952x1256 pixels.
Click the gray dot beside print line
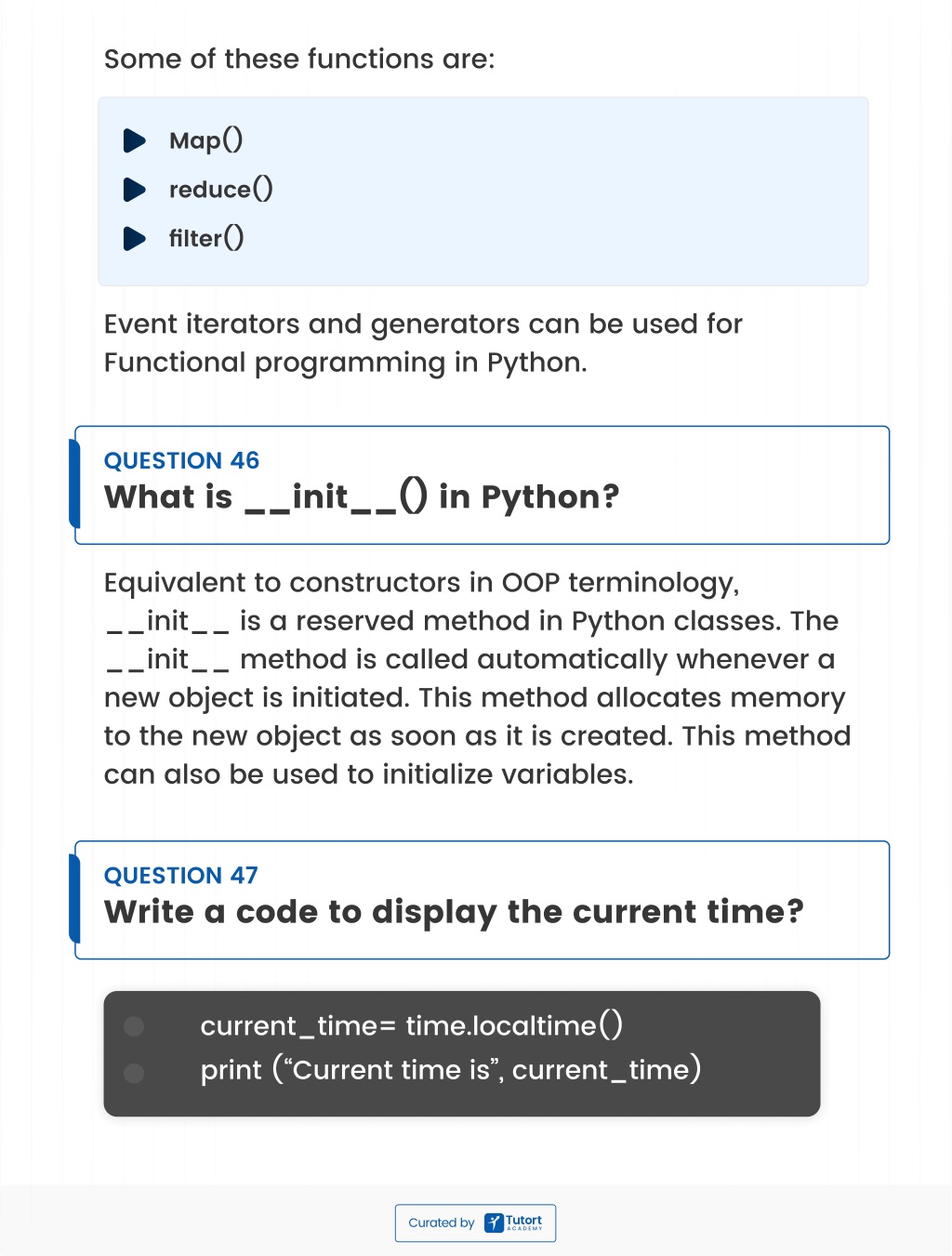134,1074
